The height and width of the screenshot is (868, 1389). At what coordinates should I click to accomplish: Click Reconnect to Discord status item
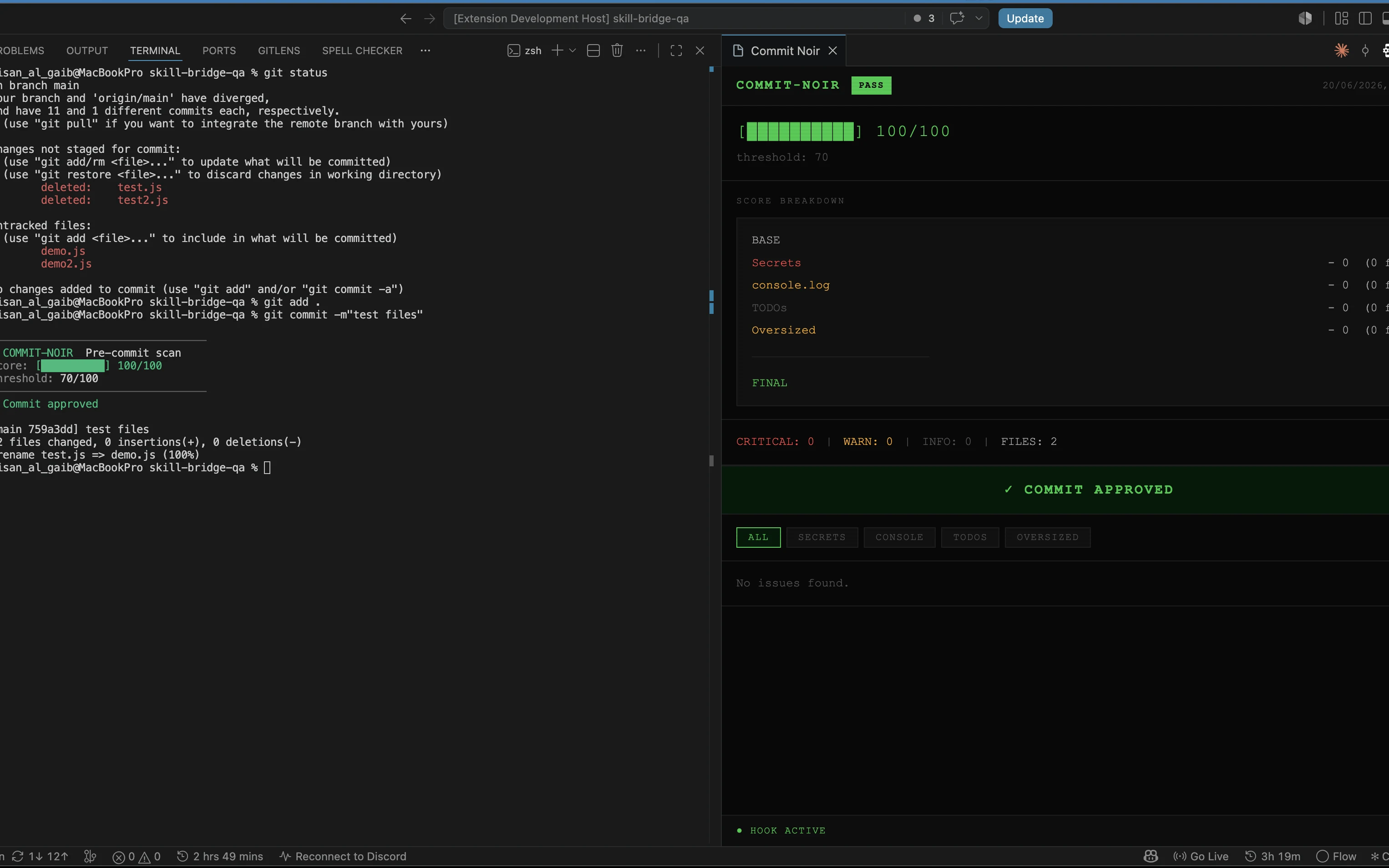point(343,857)
